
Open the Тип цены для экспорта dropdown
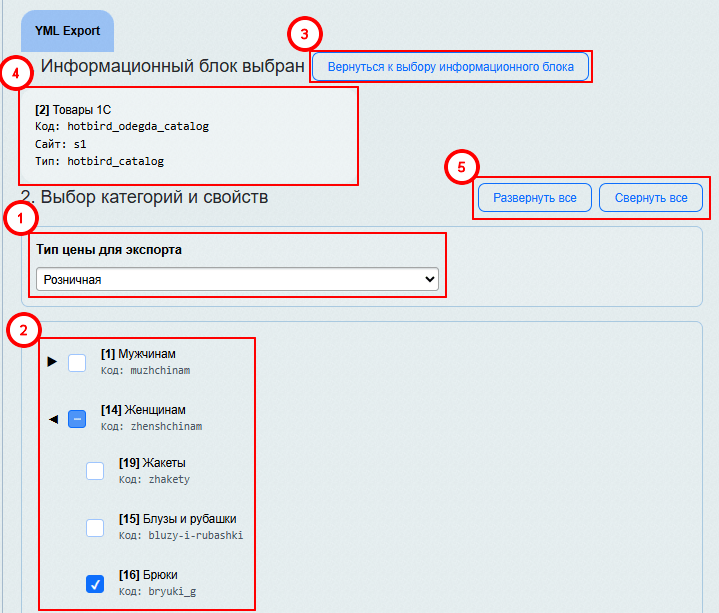pos(237,280)
